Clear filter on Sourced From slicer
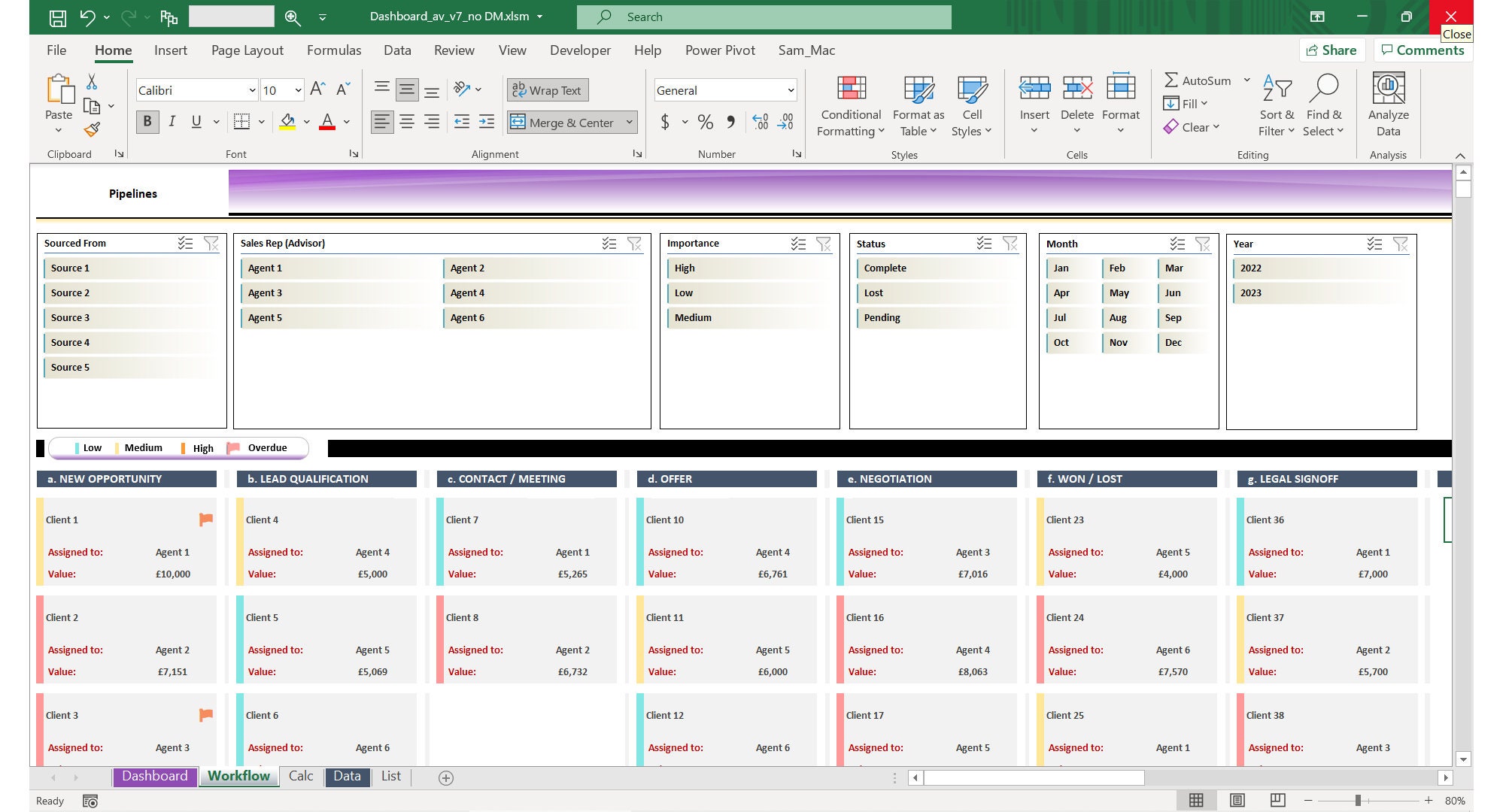This screenshot has height=812, width=1506. tap(211, 243)
